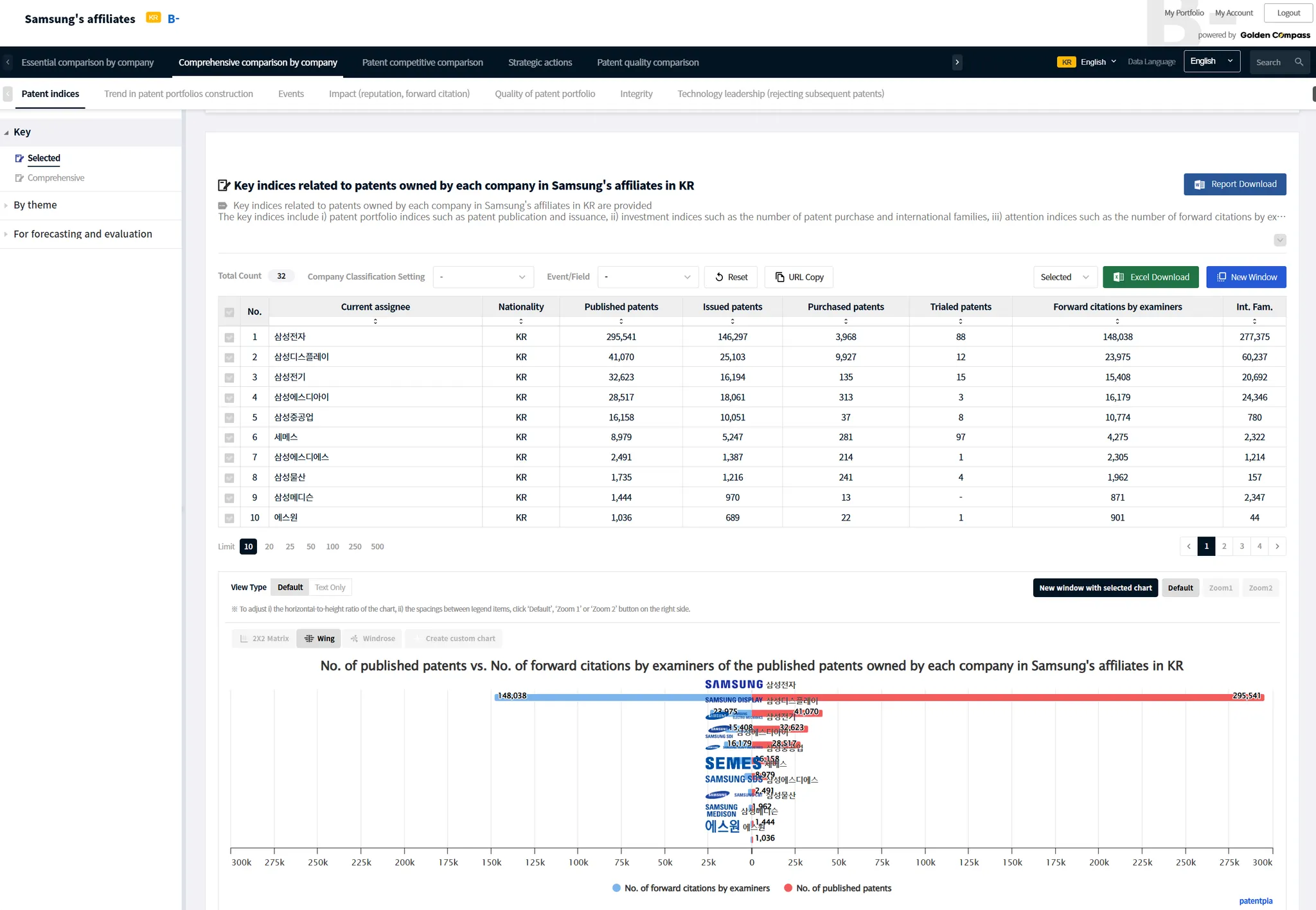Switch to the Integrity tab

tap(636, 94)
